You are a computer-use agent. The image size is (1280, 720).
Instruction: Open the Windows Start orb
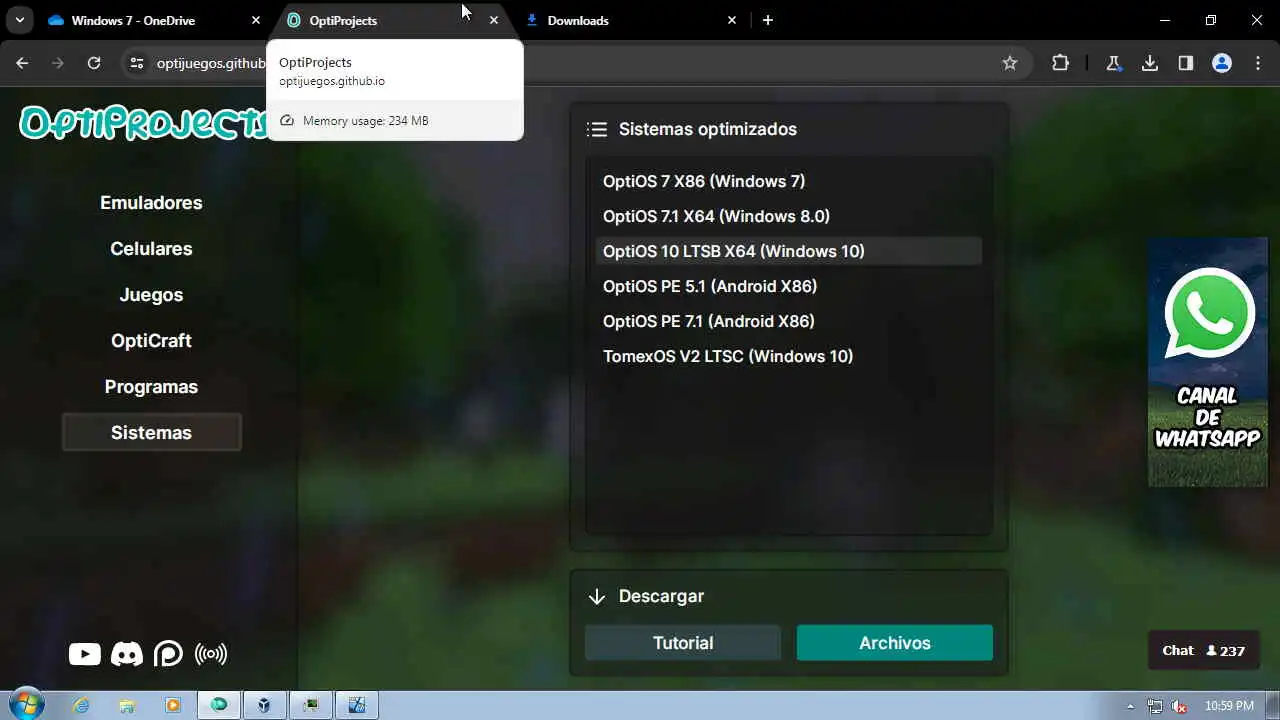point(26,705)
